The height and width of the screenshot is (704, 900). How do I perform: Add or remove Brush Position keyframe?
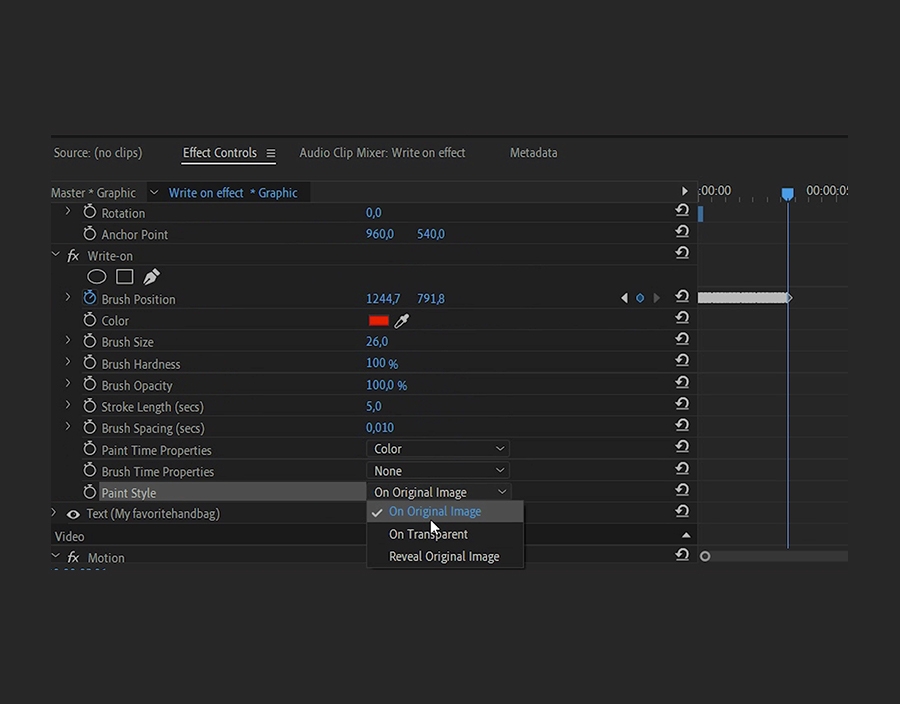point(640,298)
